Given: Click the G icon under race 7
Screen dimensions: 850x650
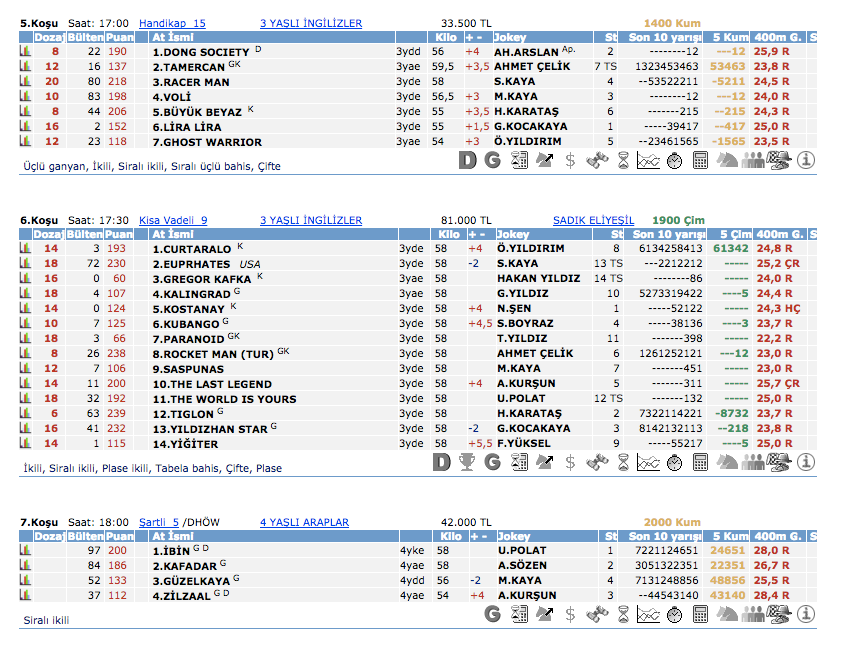Looking at the screenshot, I should tap(493, 614).
